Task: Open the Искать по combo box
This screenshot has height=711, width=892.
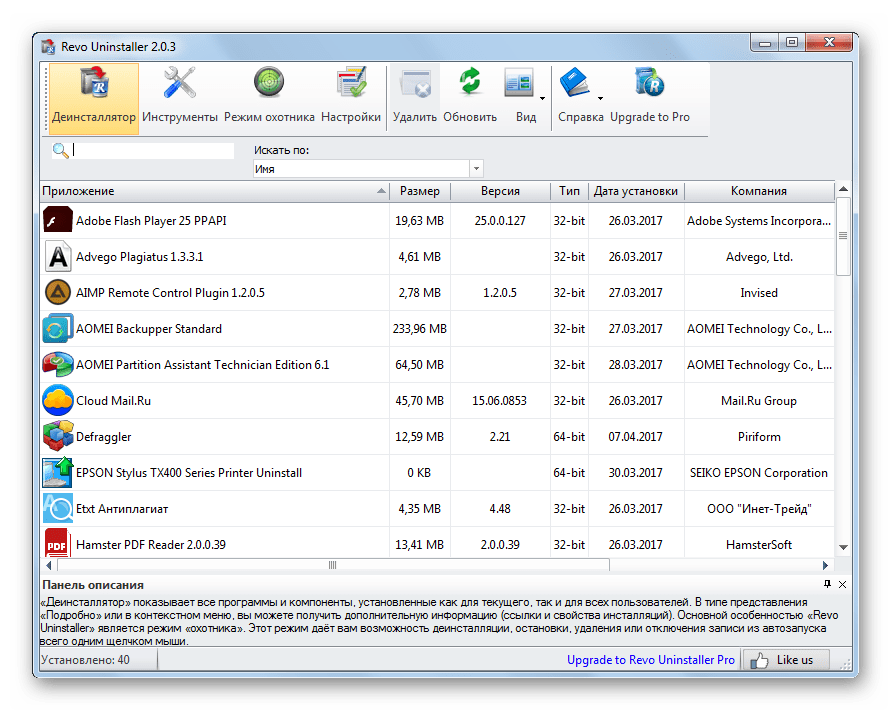Action: point(368,169)
